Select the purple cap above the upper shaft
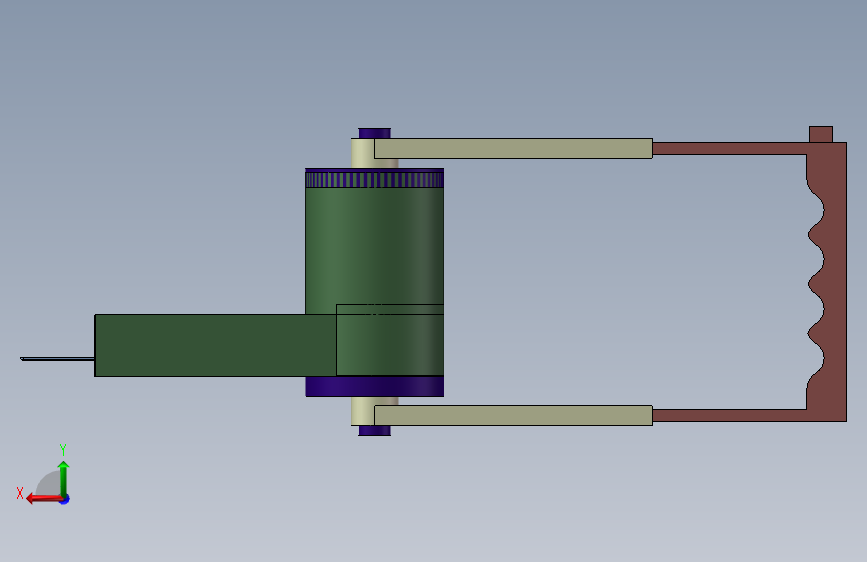Viewport: 867px width, 562px height. point(374,133)
